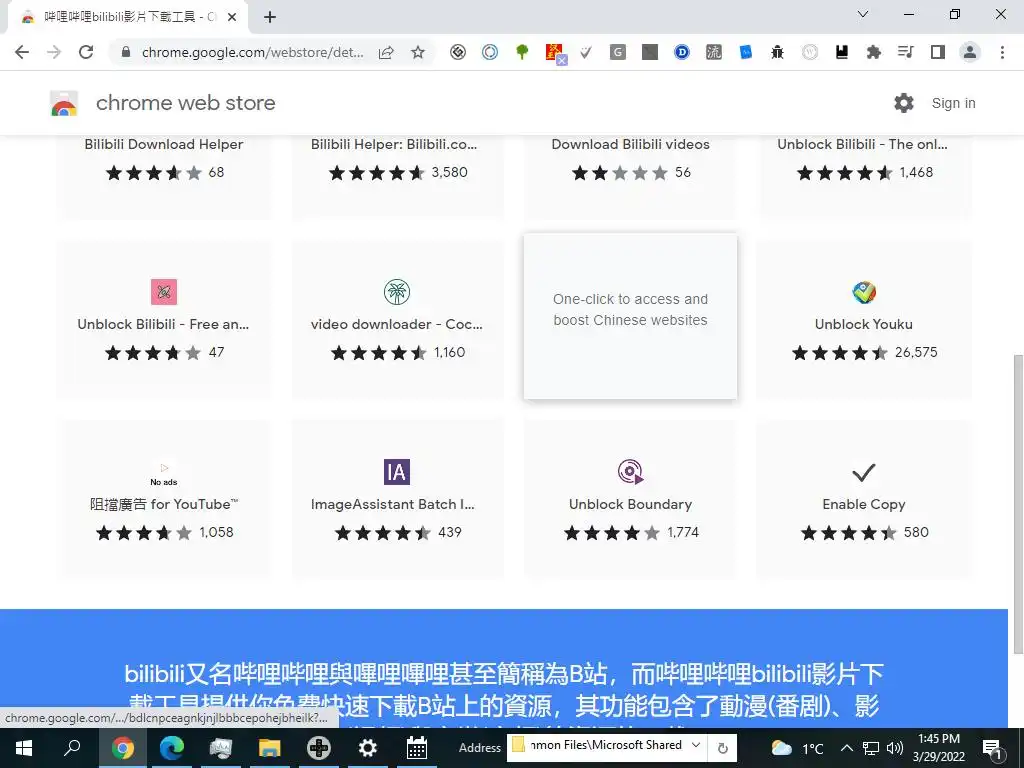This screenshot has height=768, width=1024.
Task: Close the bilibili downloader tab
Action: (x=232, y=17)
